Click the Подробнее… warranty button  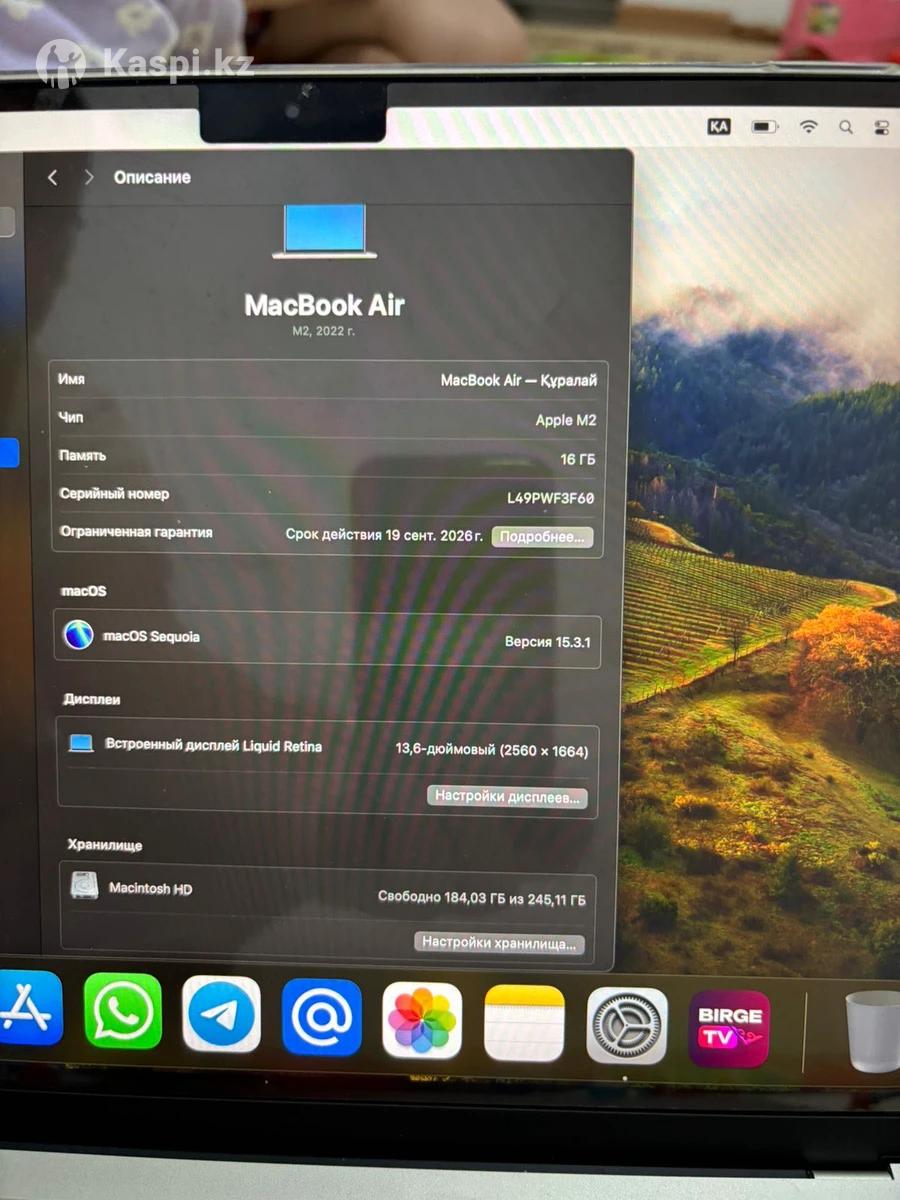click(x=542, y=537)
